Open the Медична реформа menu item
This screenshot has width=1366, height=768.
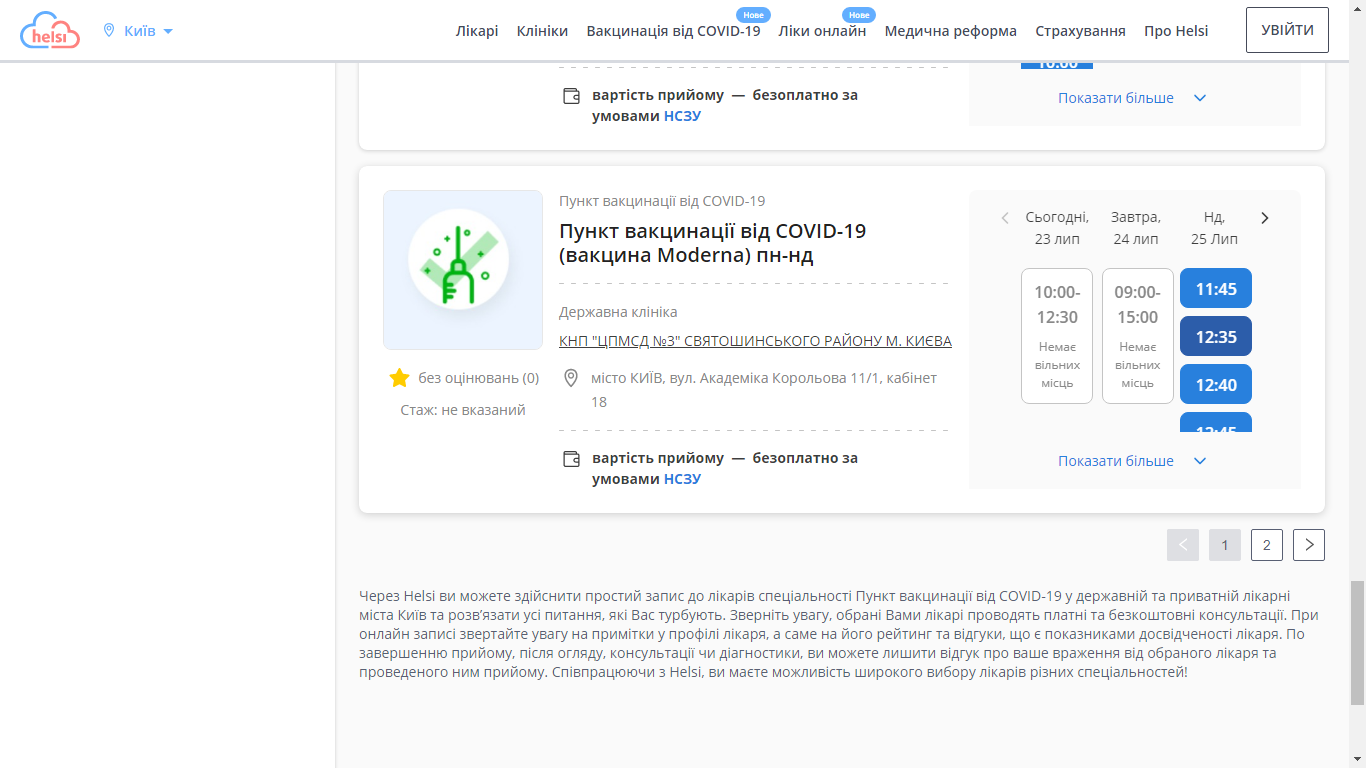(x=950, y=31)
